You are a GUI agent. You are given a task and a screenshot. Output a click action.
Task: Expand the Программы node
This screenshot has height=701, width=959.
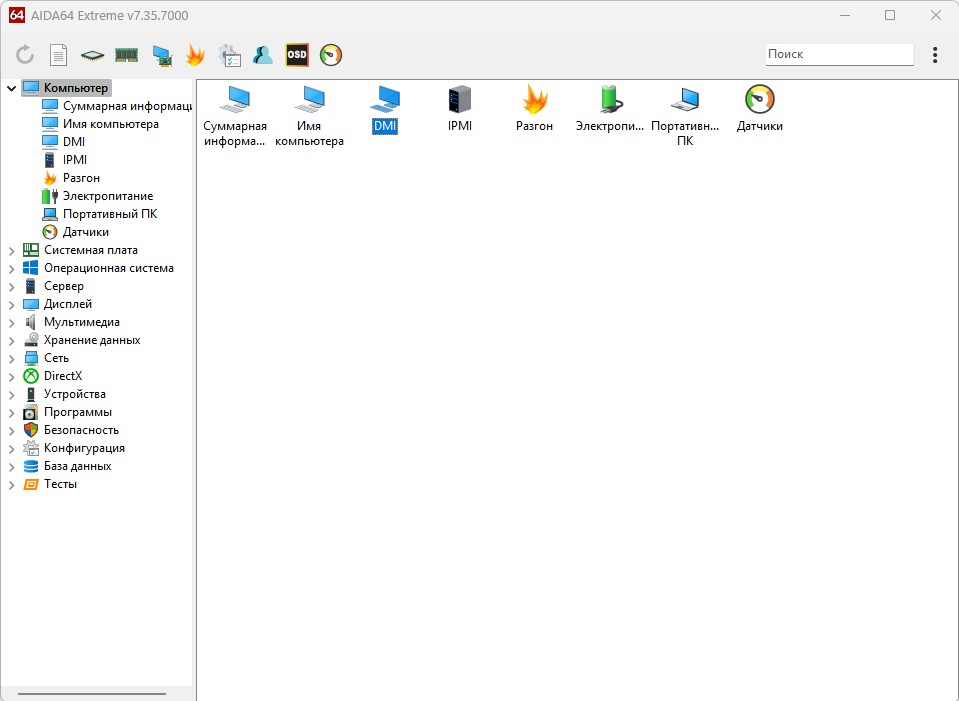(x=12, y=413)
